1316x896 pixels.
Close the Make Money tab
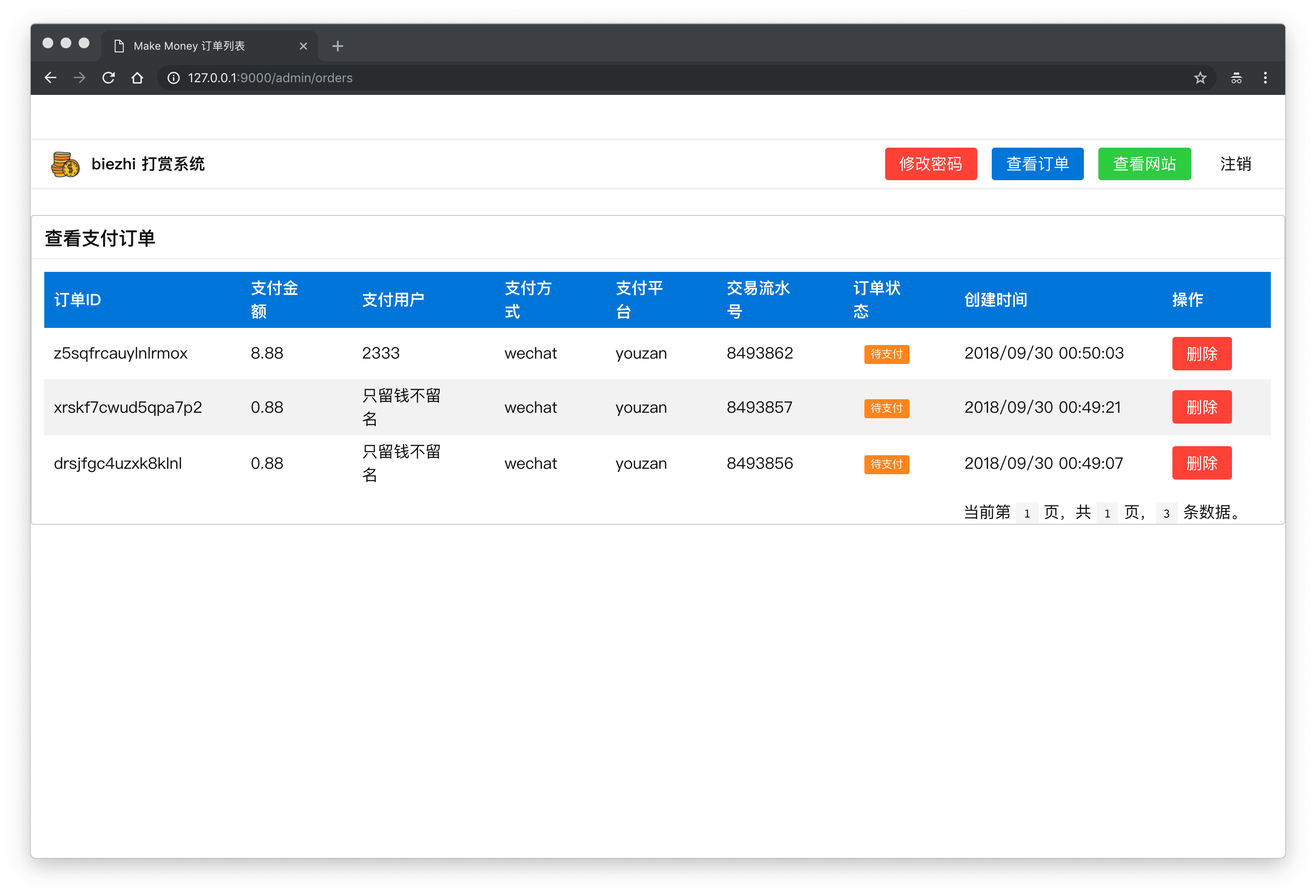(303, 46)
